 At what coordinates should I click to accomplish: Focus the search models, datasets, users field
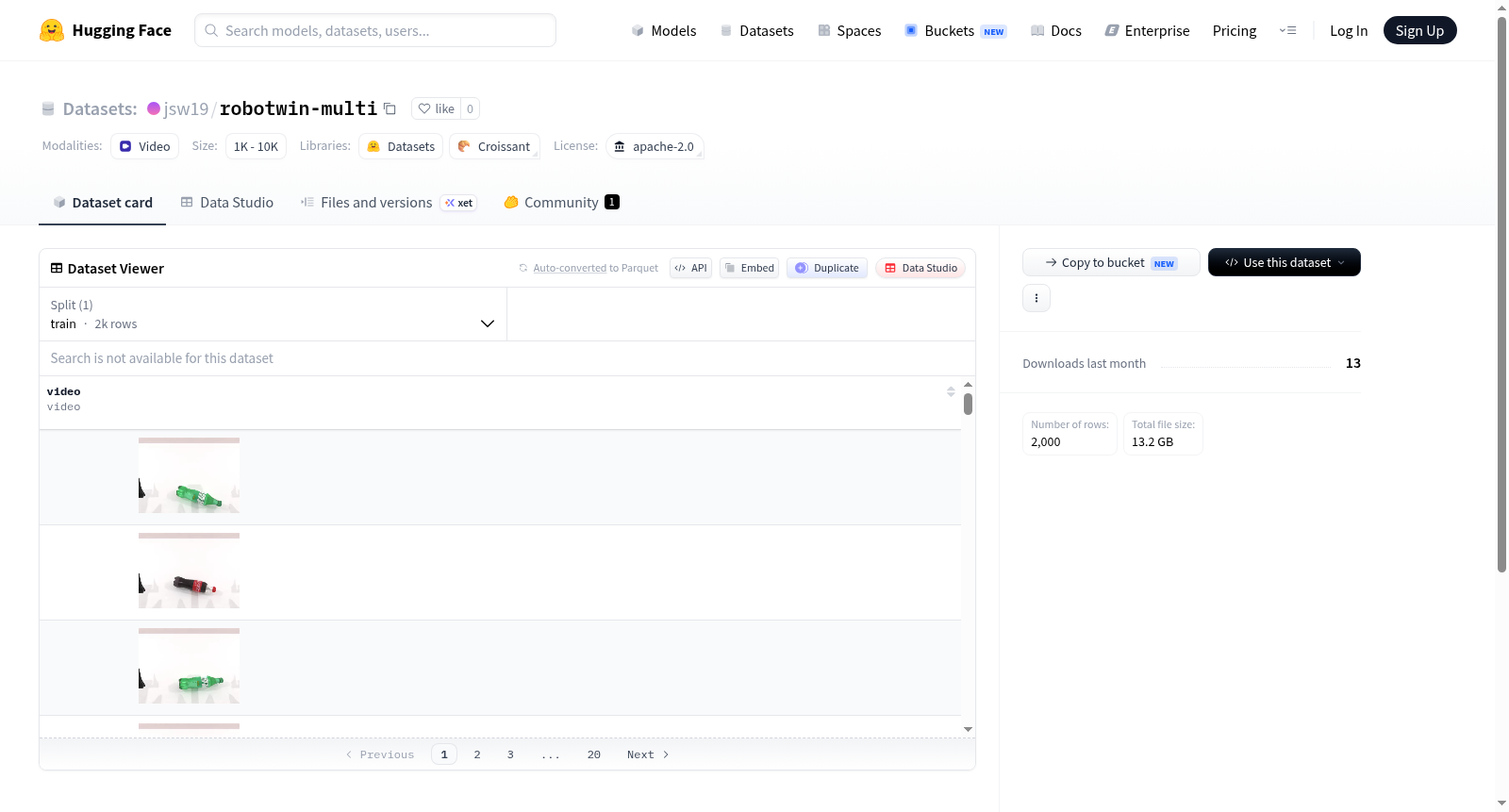(375, 30)
